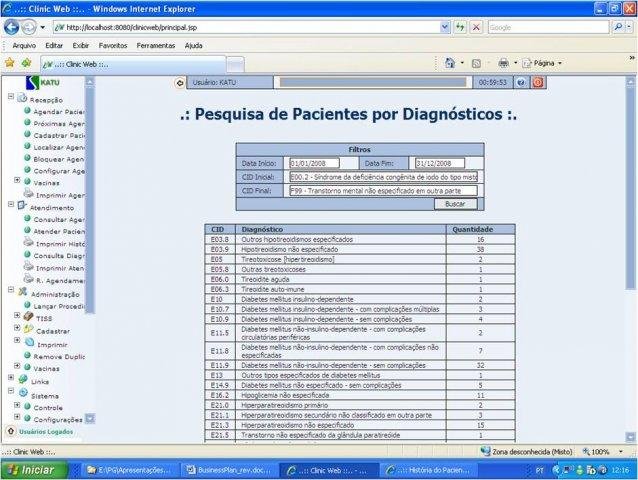The image size is (638, 480).
Task: Open Remove Duplic sidebar item
Action: tap(59, 356)
